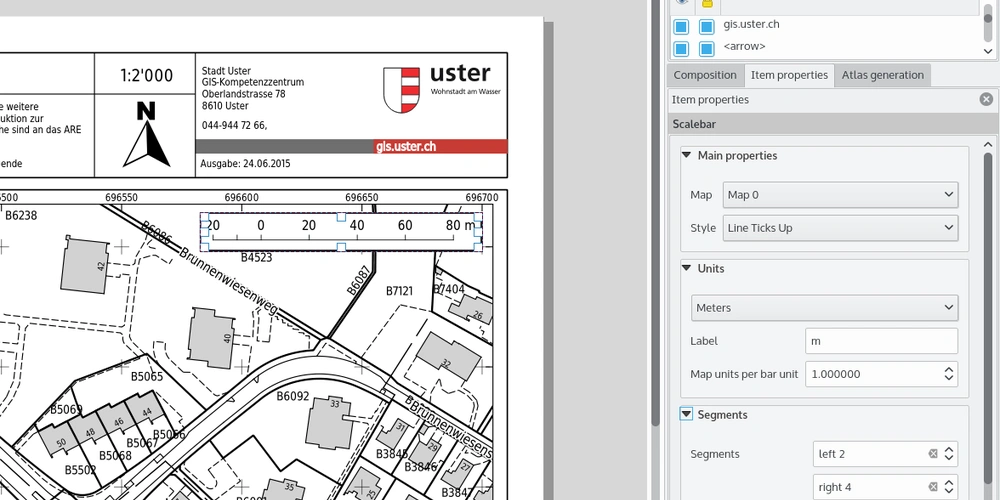Click the Label input field containing m
The width and height of the screenshot is (1000, 500).
tap(881, 341)
